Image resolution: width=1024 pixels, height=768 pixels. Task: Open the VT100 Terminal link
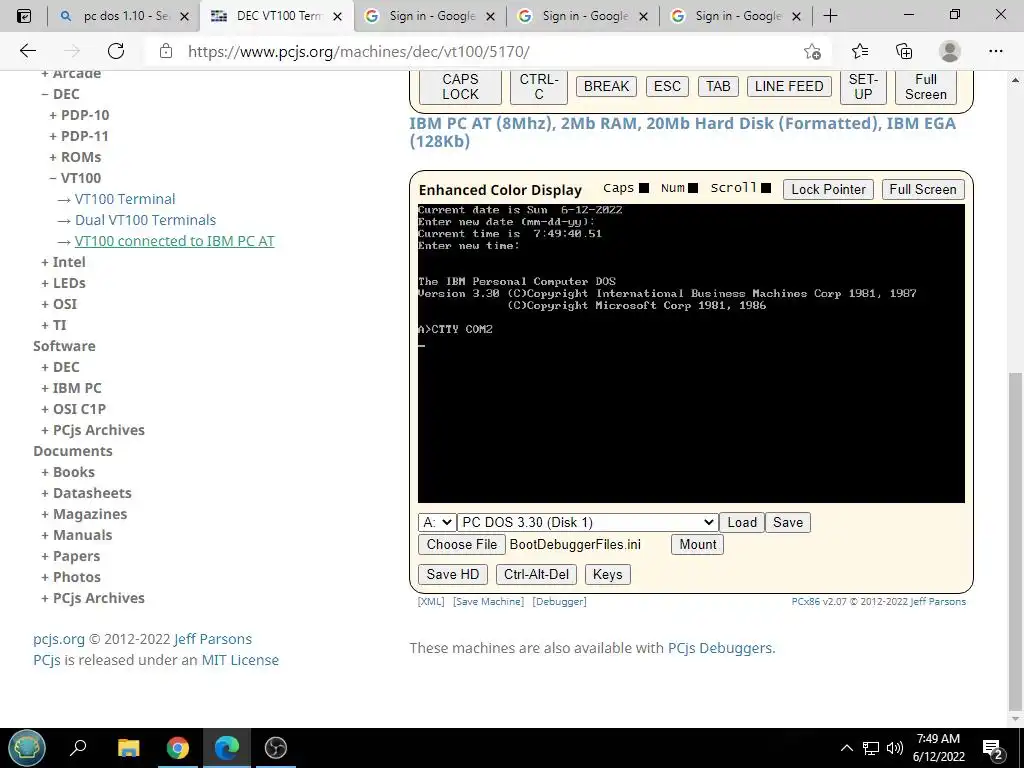click(x=125, y=199)
